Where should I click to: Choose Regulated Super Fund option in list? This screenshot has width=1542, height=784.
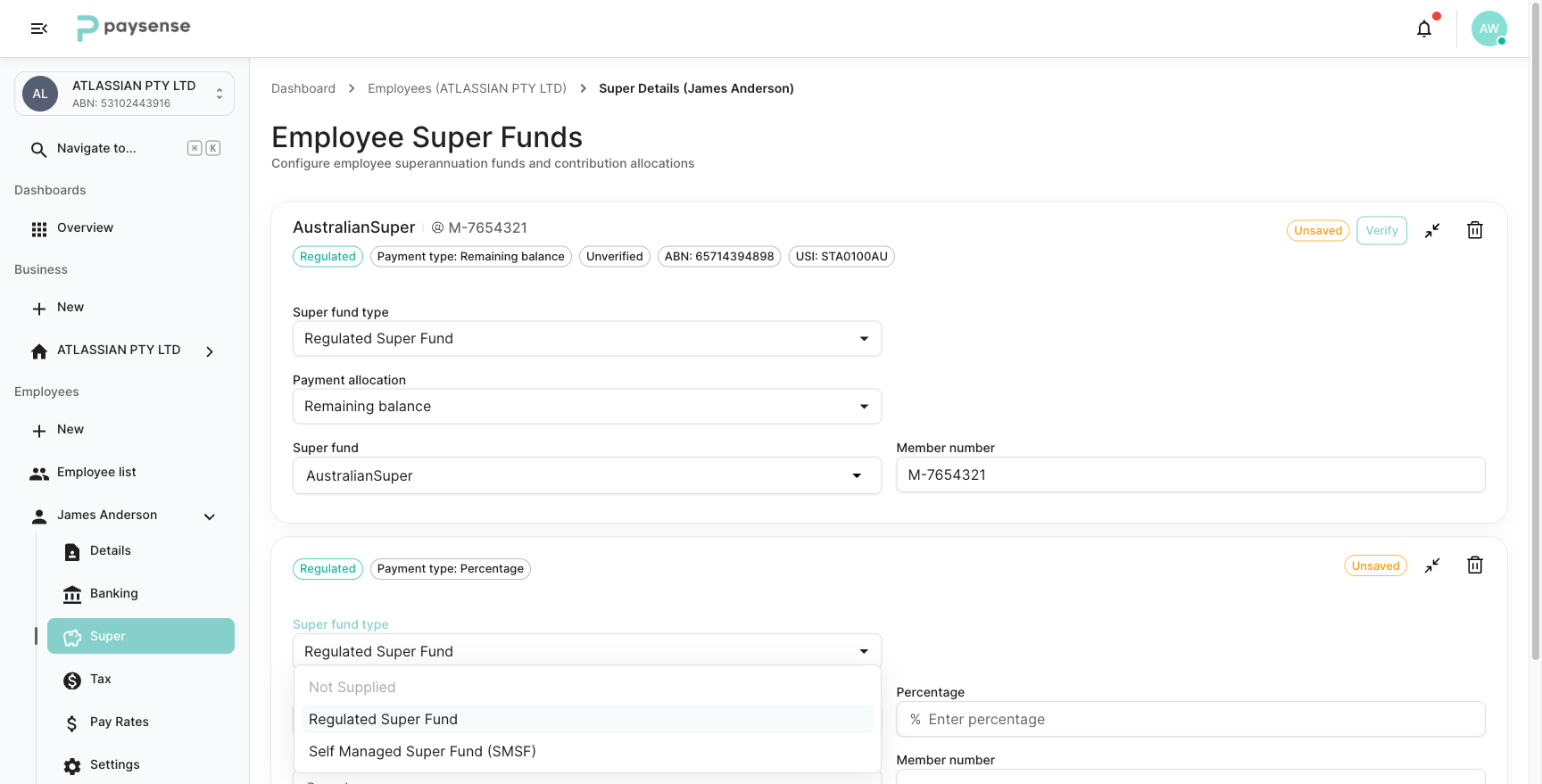click(x=587, y=719)
